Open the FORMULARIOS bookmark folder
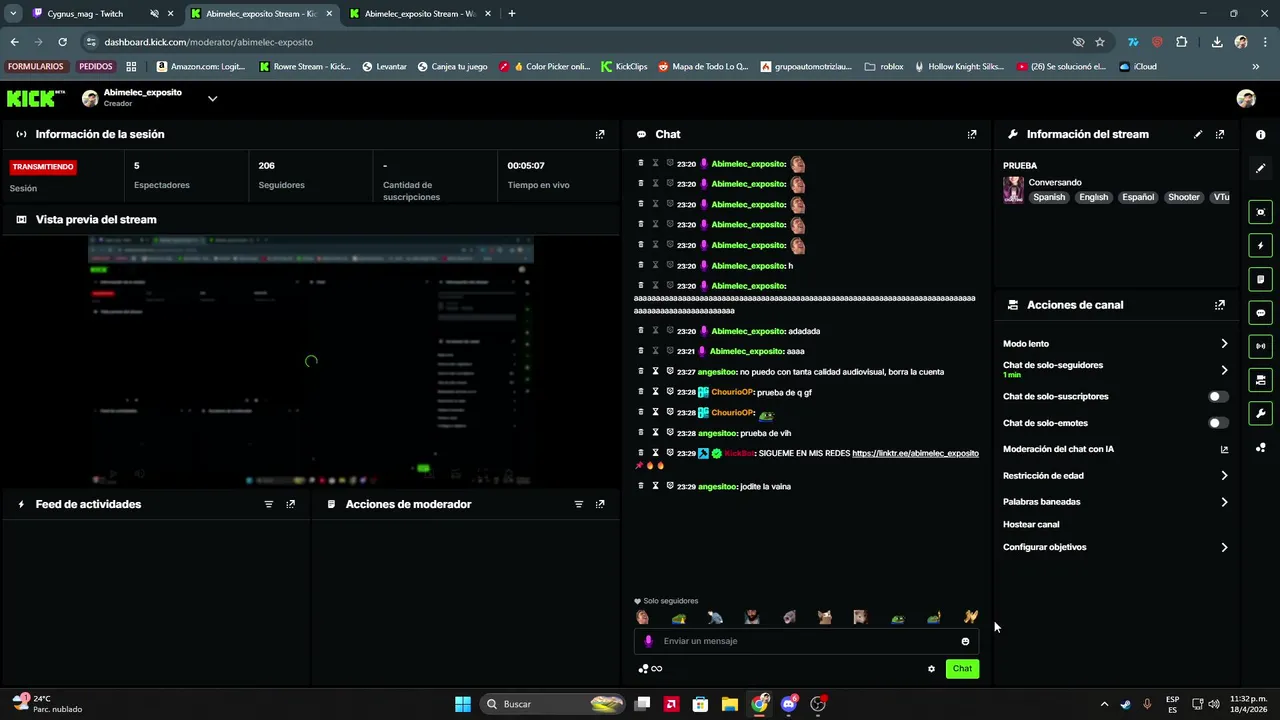Viewport: 1280px width, 720px height. point(36,67)
